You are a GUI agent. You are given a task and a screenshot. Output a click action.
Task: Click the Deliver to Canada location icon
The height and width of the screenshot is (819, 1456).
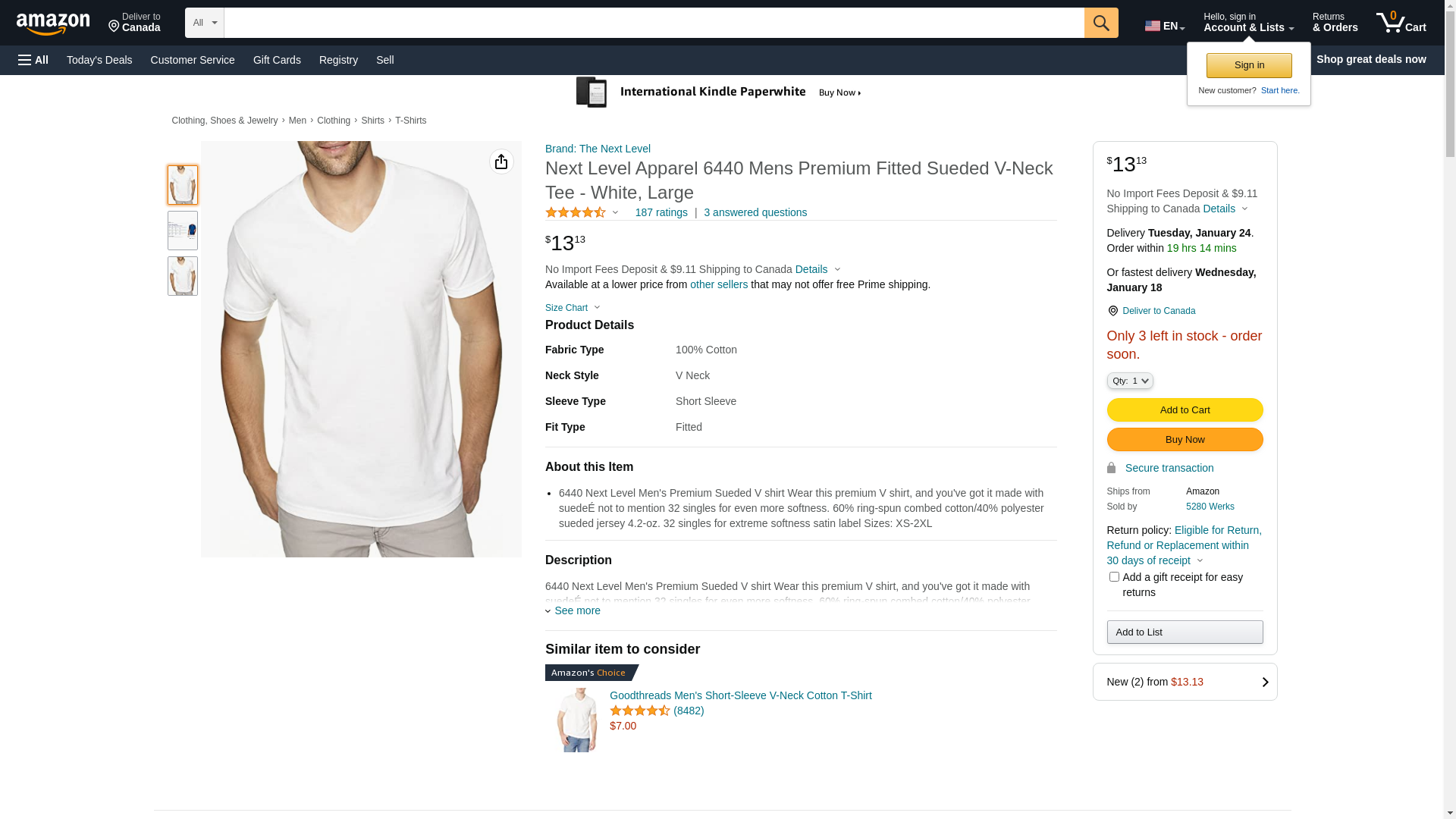coord(1112,311)
